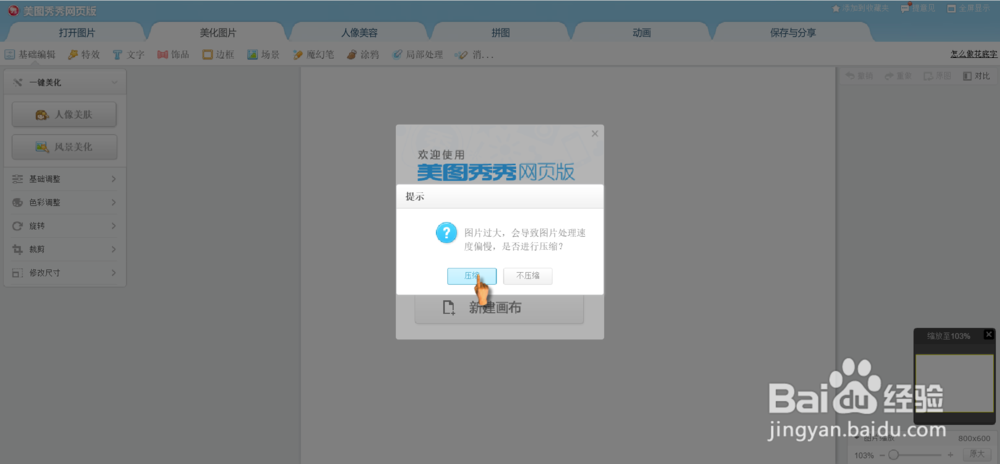Expand the 旋转 section
The width and height of the screenshot is (1000, 464).
point(64,226)
